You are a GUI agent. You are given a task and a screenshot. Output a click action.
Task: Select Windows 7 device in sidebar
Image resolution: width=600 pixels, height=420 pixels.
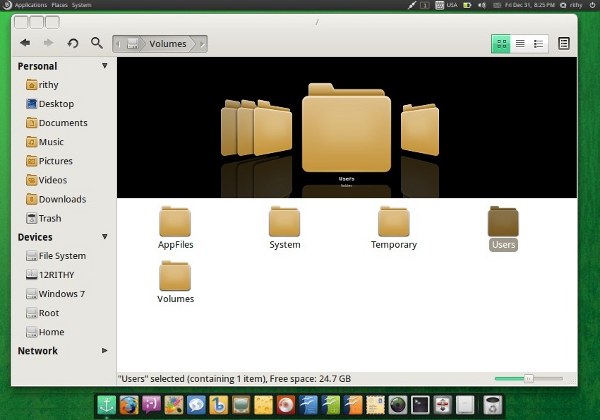(61, 294)
